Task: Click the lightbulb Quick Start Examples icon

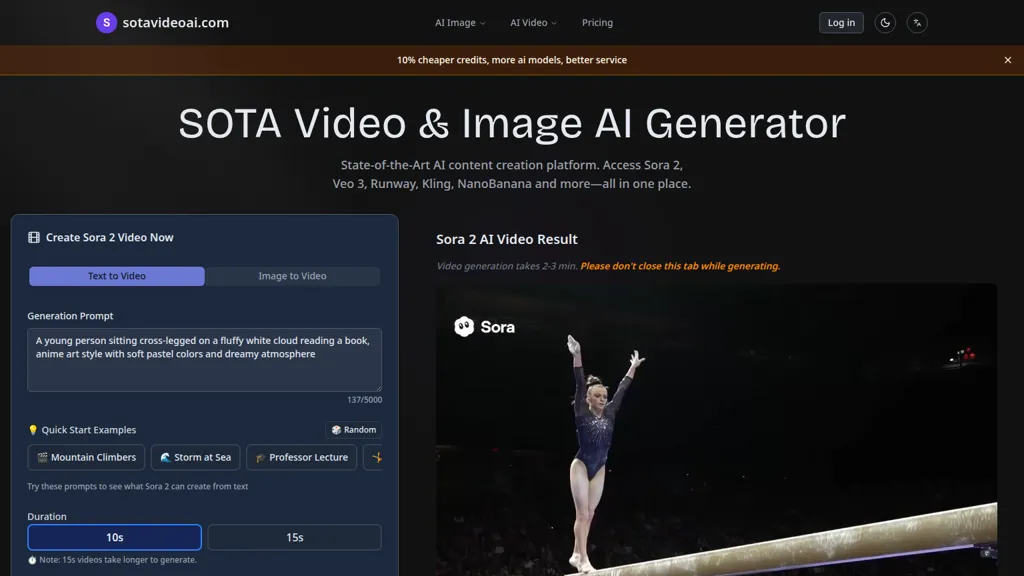Action: pyautogui.click(x=33, y=430)
